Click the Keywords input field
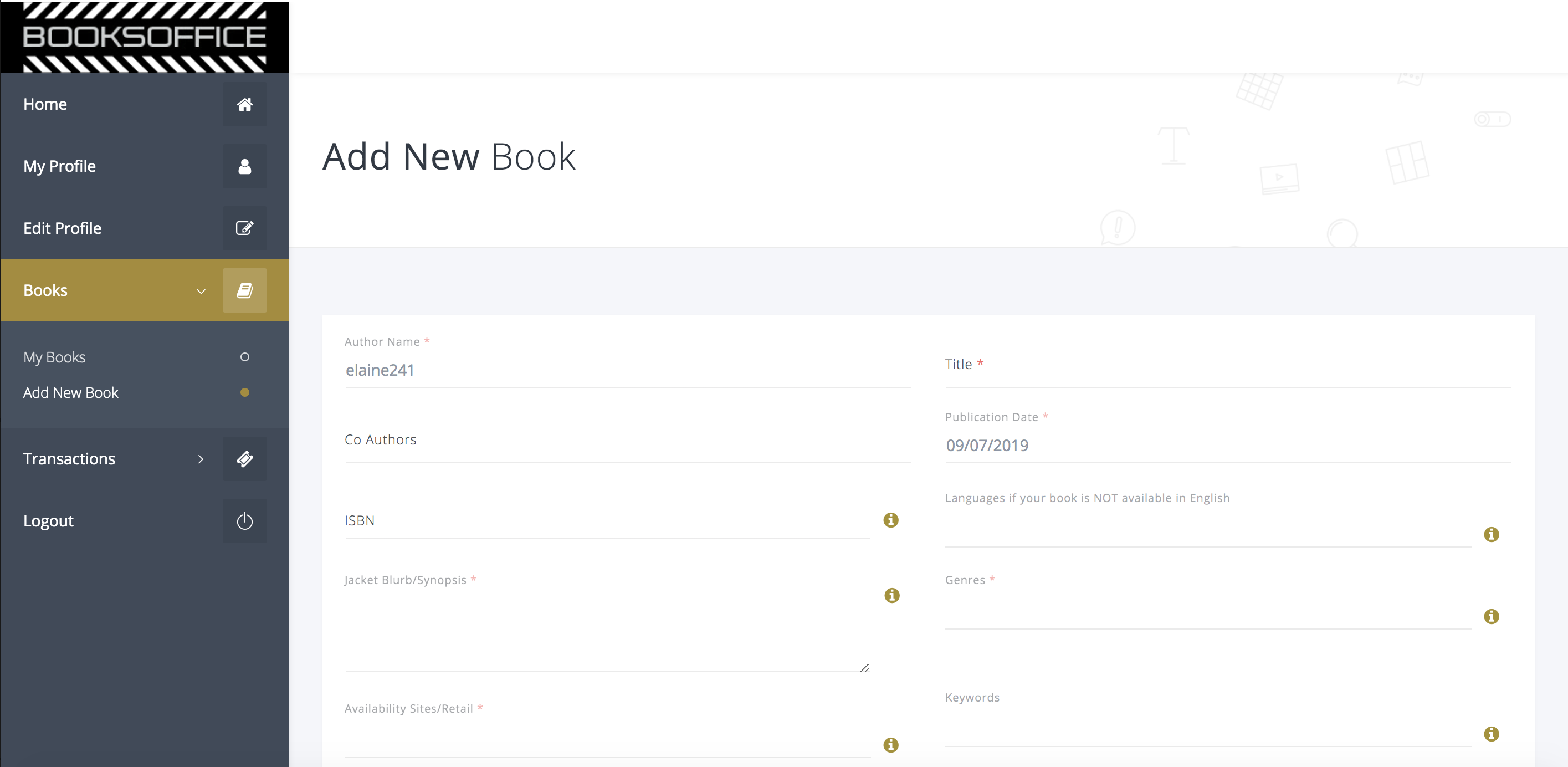 coord(1208,730)
